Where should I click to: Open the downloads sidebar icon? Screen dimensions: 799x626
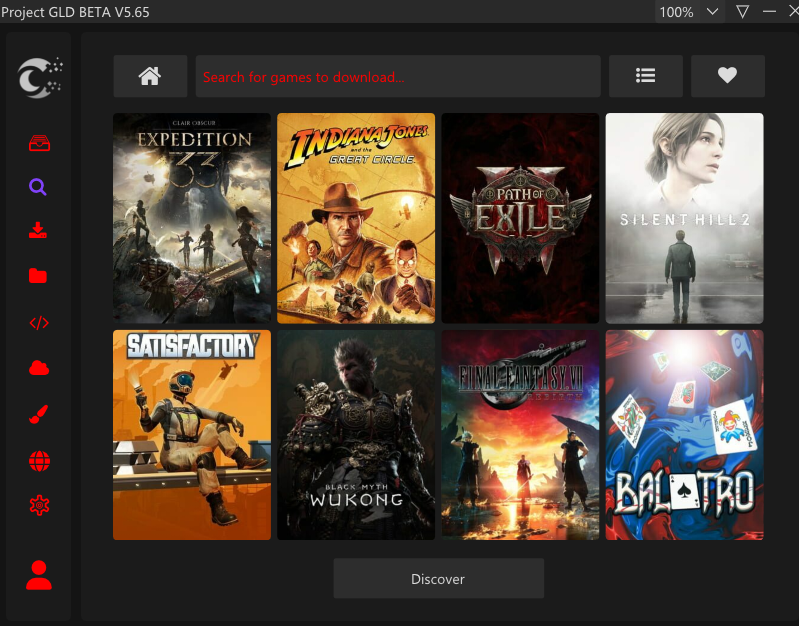tap(38, 230)
